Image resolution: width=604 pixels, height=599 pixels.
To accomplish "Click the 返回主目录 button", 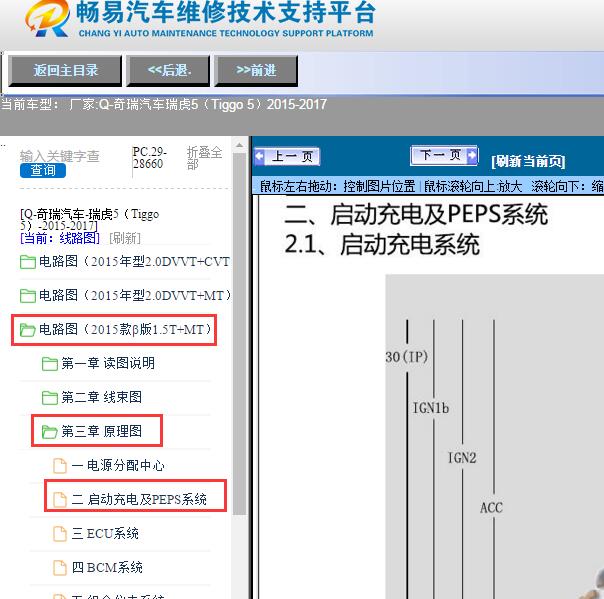I will pyautogui.click(x=65, y=70).
